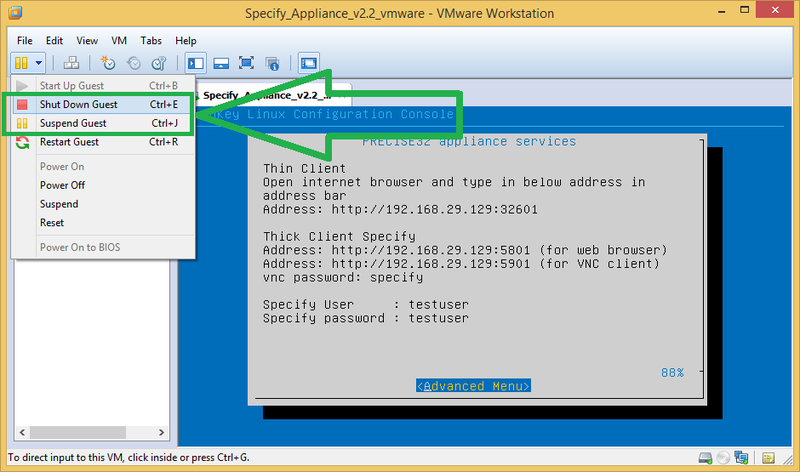Click the Revert to snapshot toolbar icon
This screenshot has height=472, width=800.
[x=134, y=63]
